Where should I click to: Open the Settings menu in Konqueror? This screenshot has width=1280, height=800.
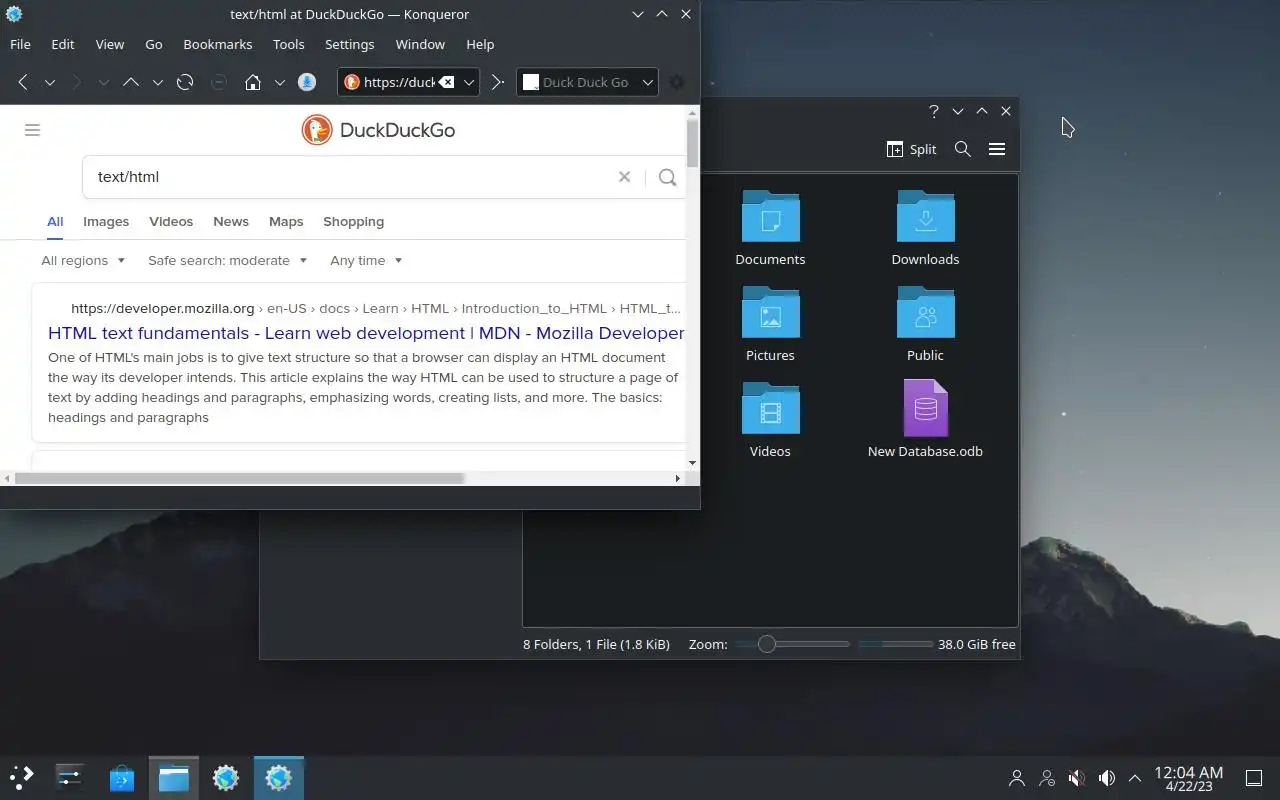(x=350, y=44)
